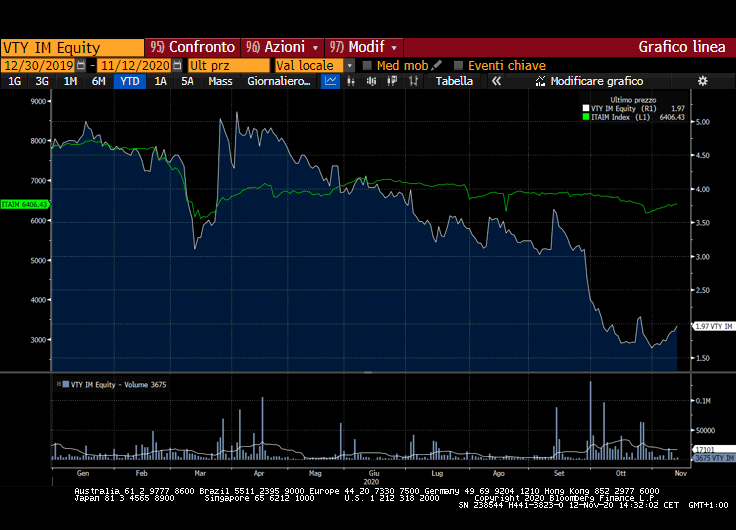Click the 0.1M volume axis value
This screenshot has width=736, height=530.
(x=703, y=401)
